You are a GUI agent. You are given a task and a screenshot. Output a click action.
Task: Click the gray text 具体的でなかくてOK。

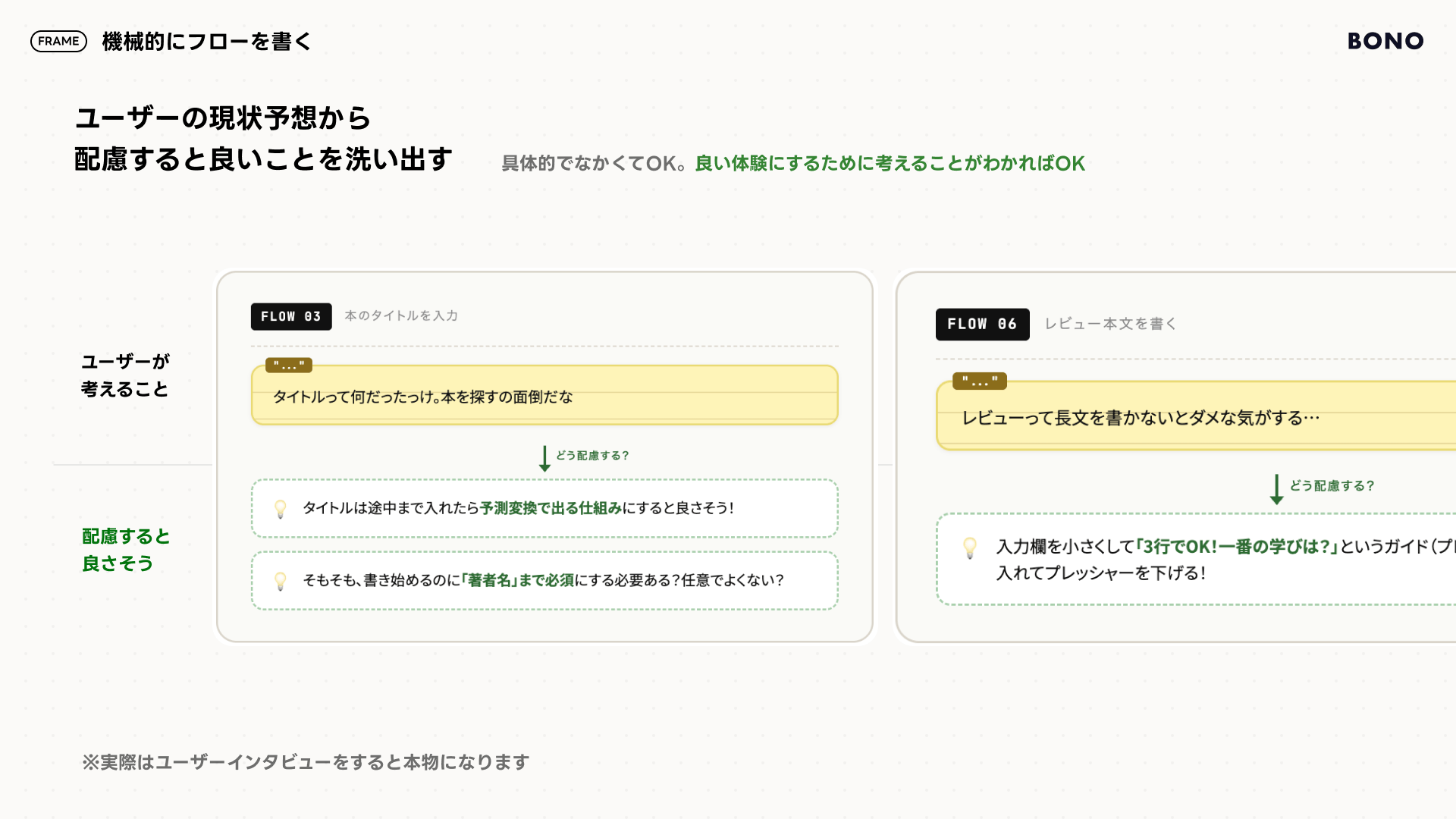[x=595, y=163]
